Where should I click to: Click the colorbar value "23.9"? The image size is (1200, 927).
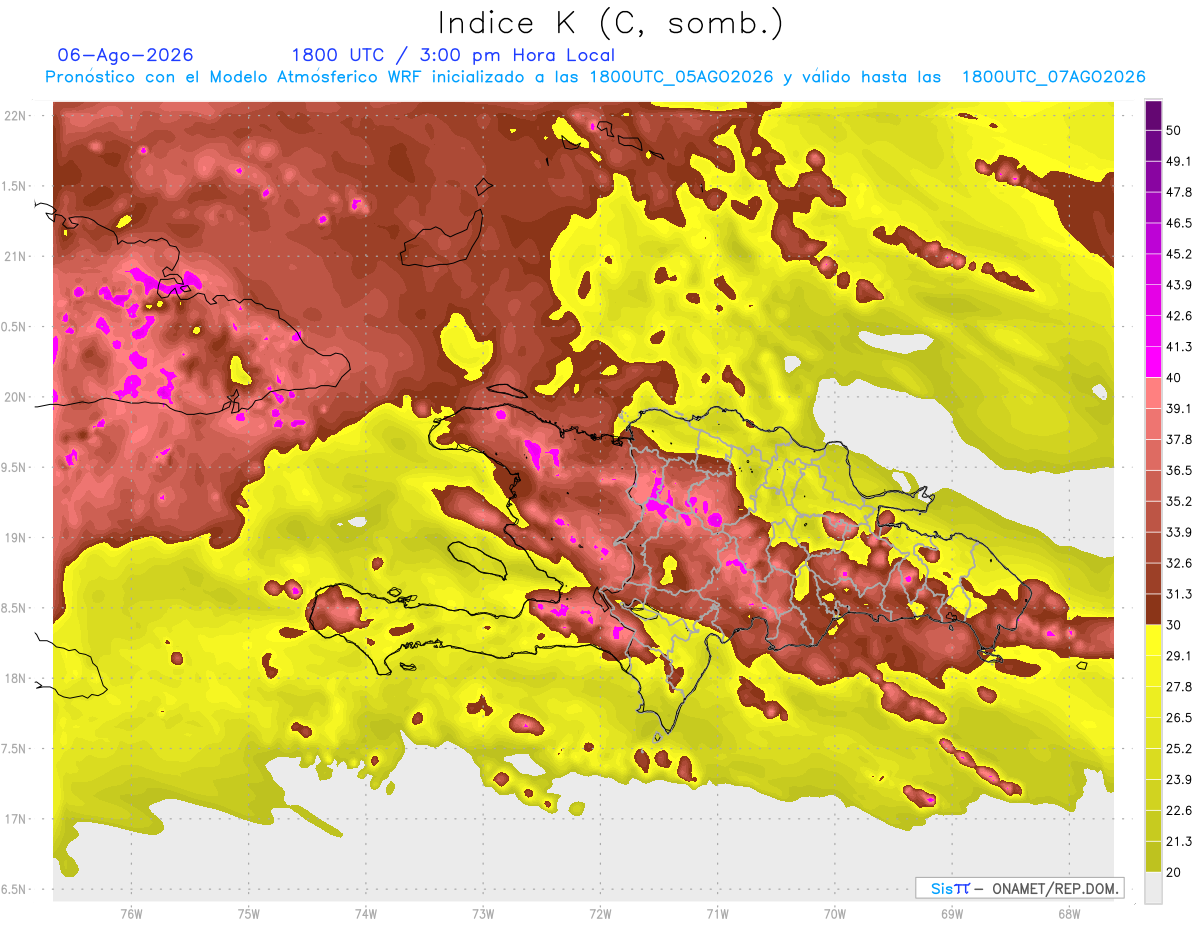1178,780
